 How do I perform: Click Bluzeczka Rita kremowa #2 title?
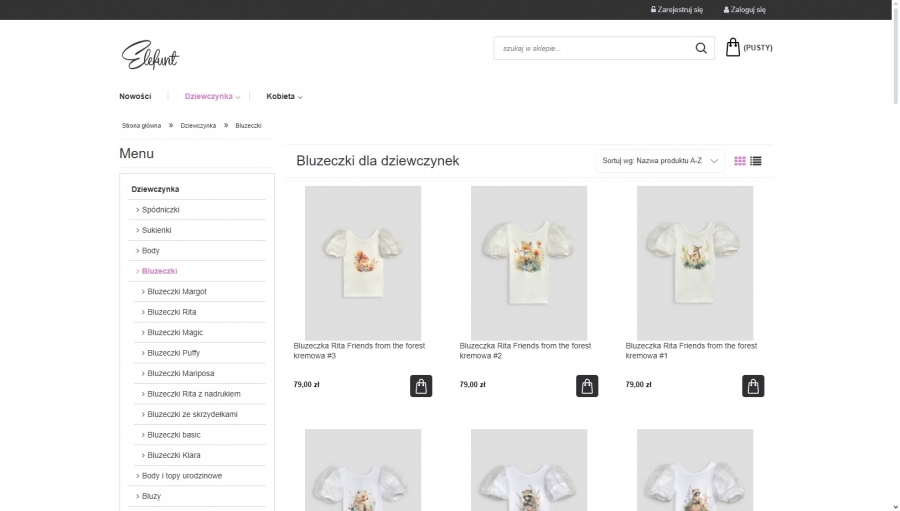(x=525, y=351)
